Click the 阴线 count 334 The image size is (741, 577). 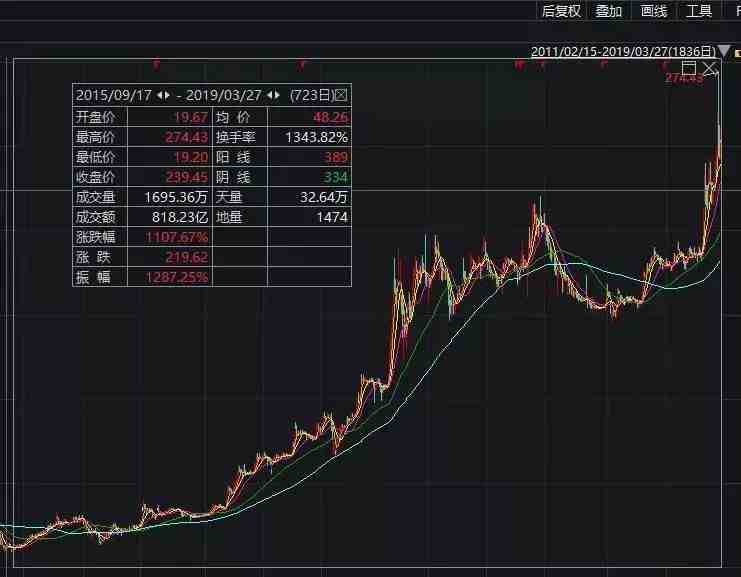click(336, 177)
